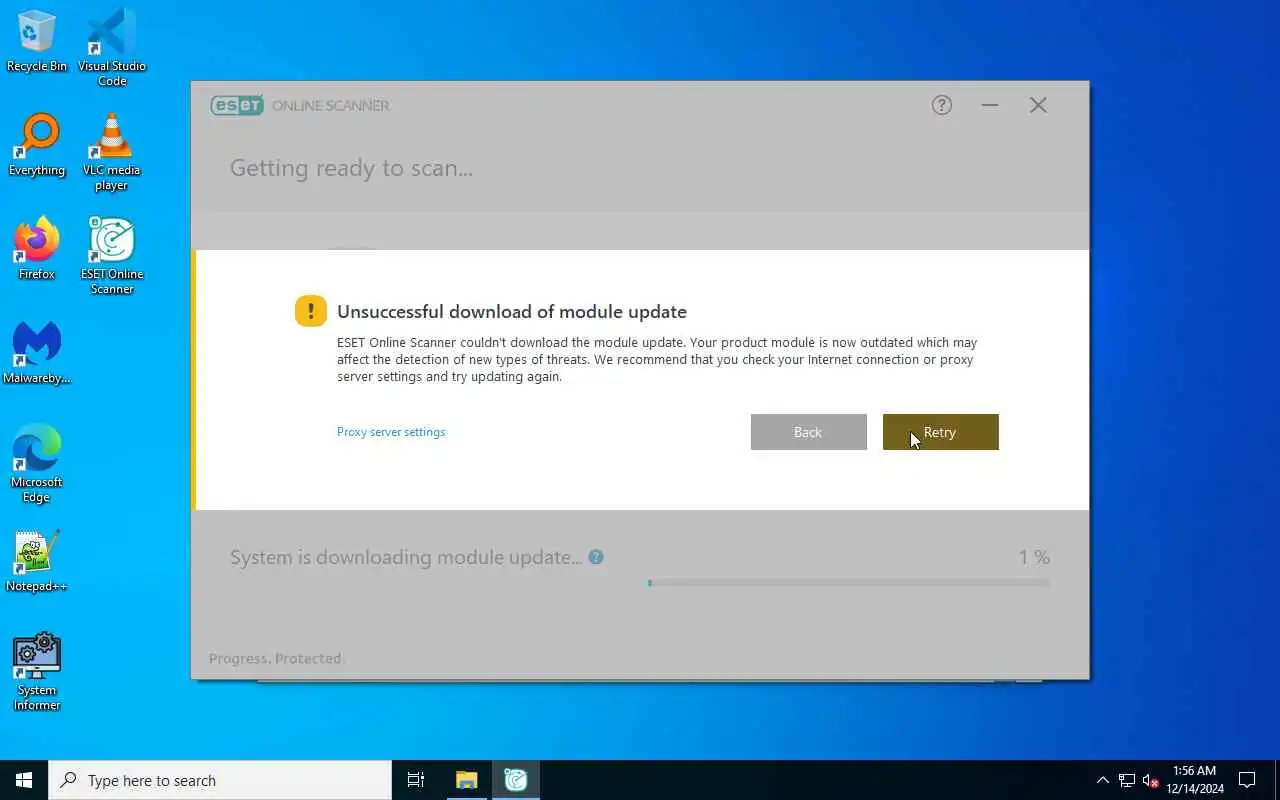Select Visual Studio Code desktop icon
This screenshot has width=1280, height=800.
(x=112, y=47)
